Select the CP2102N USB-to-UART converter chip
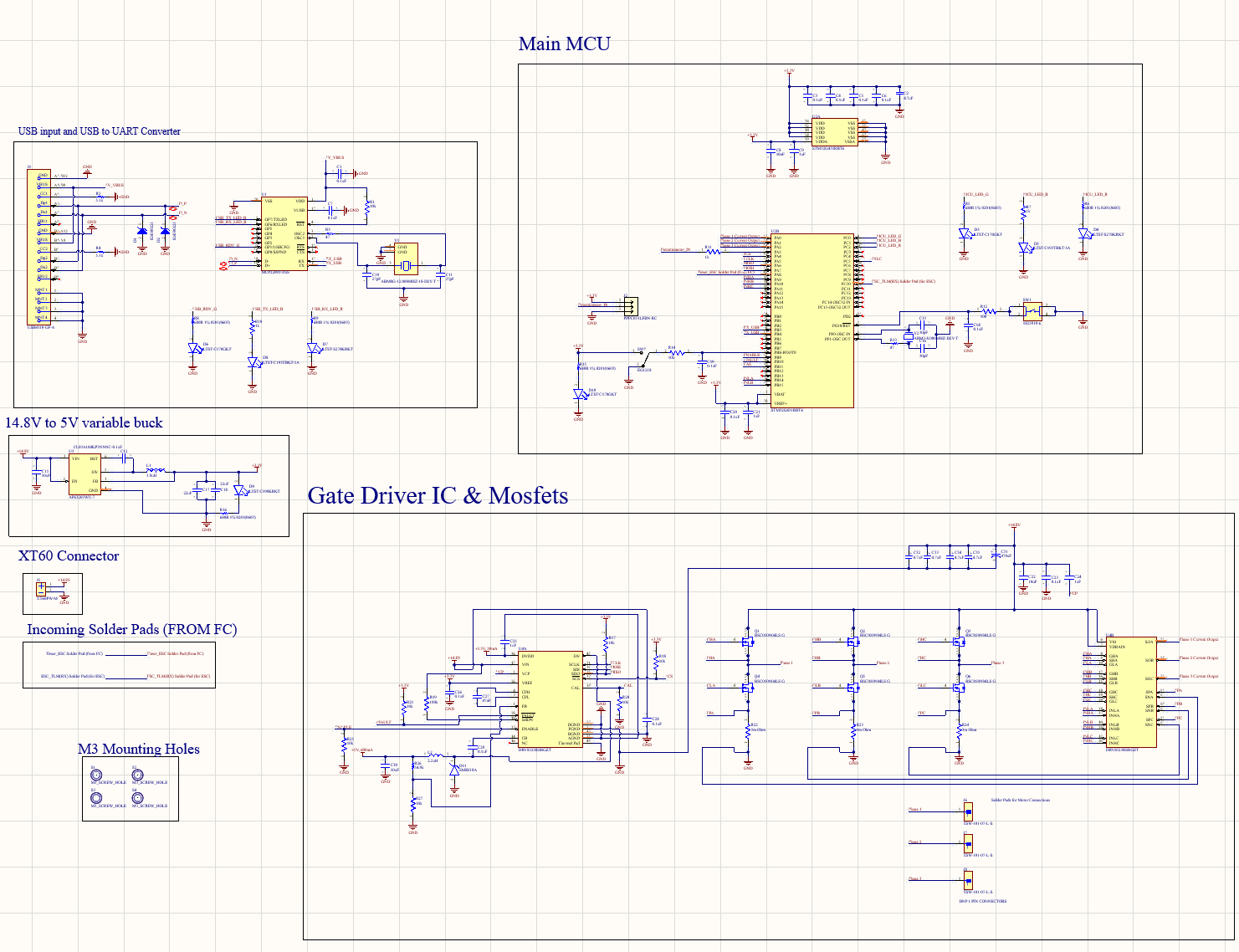The height and width of the screenshot is (952, 1239). point(284,234)
